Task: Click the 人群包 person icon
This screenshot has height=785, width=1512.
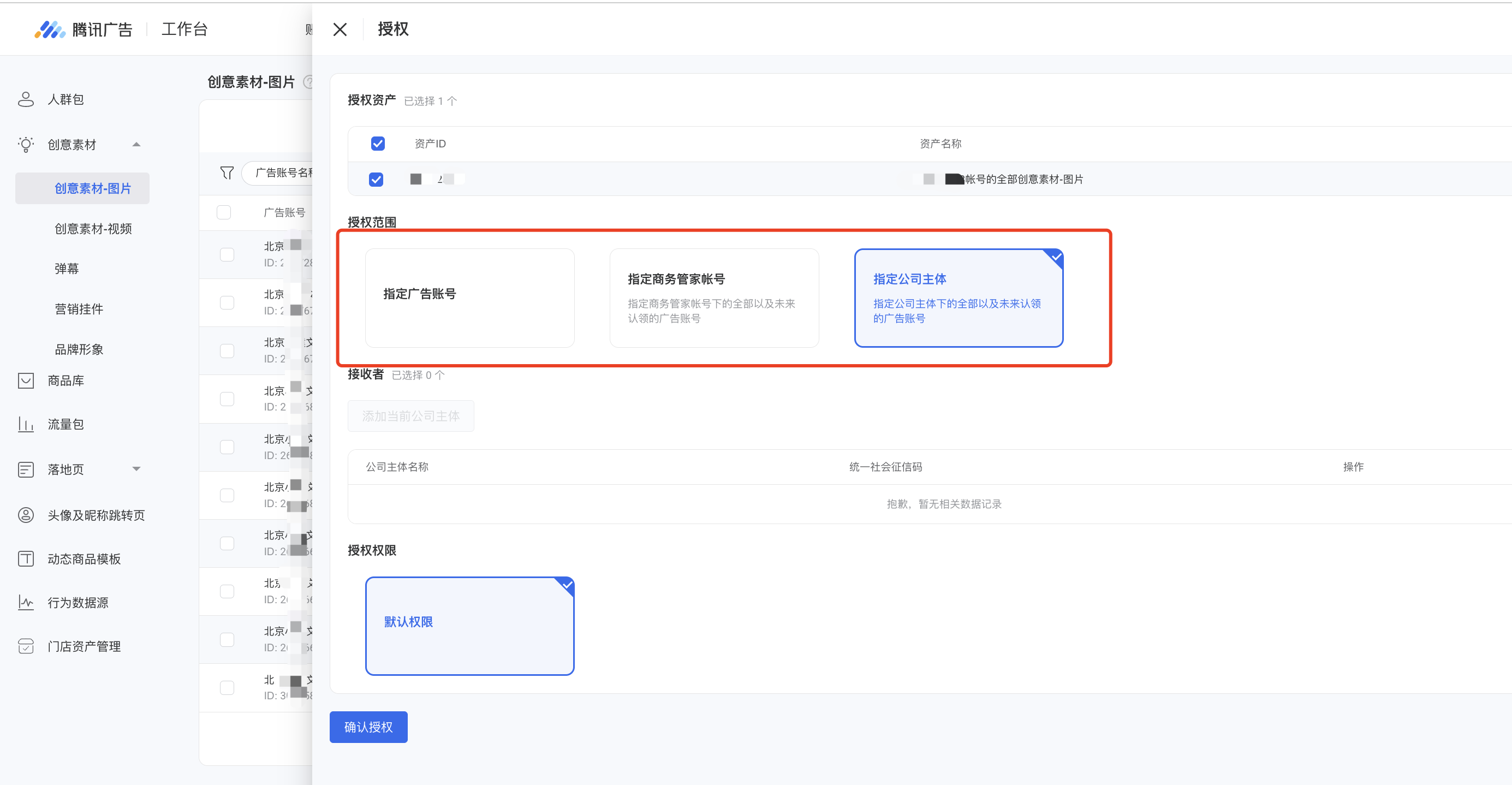Action: point(26,99)
